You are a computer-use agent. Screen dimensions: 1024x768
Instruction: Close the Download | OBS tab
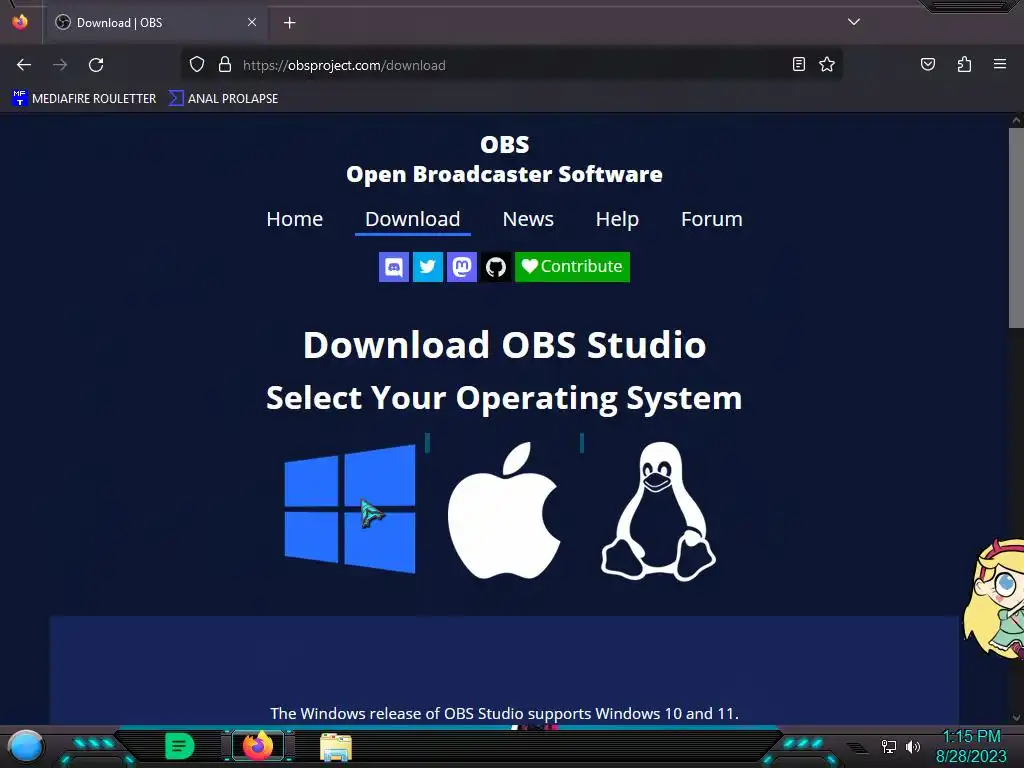tap(252, 22)
